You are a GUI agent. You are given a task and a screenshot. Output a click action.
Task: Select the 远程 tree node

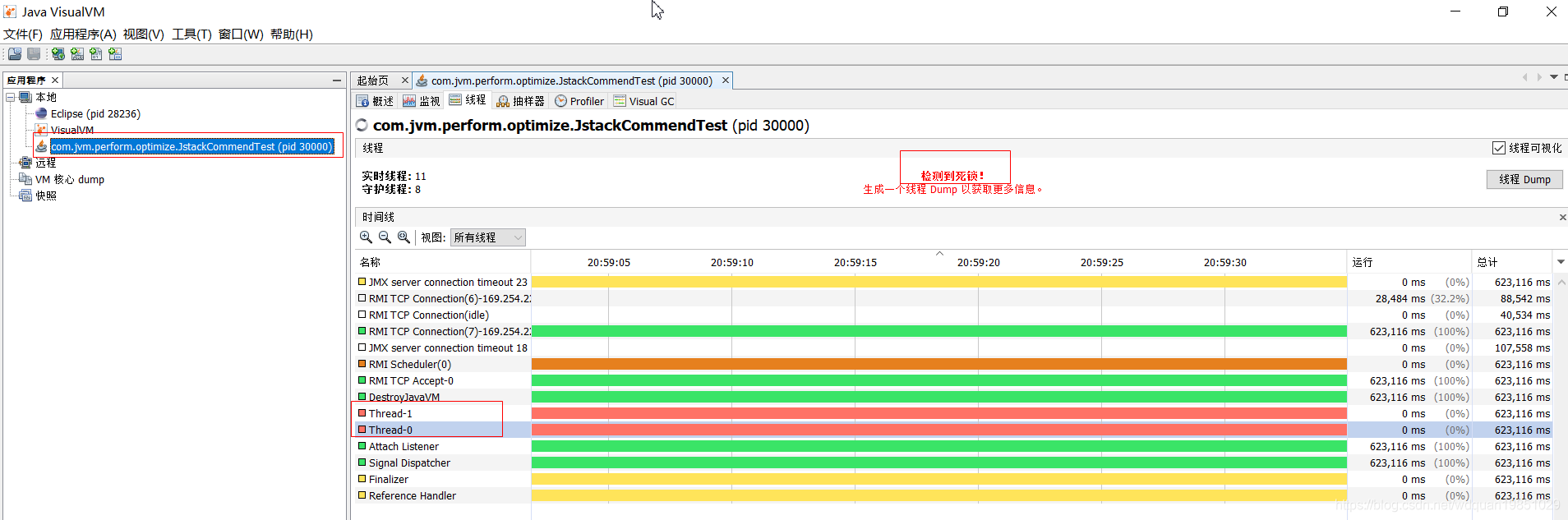coord(46,163)
